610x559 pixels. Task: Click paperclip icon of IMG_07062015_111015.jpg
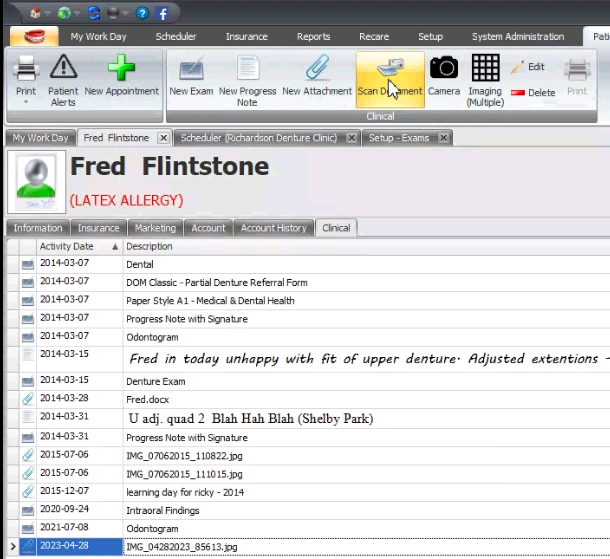point(28,473)
